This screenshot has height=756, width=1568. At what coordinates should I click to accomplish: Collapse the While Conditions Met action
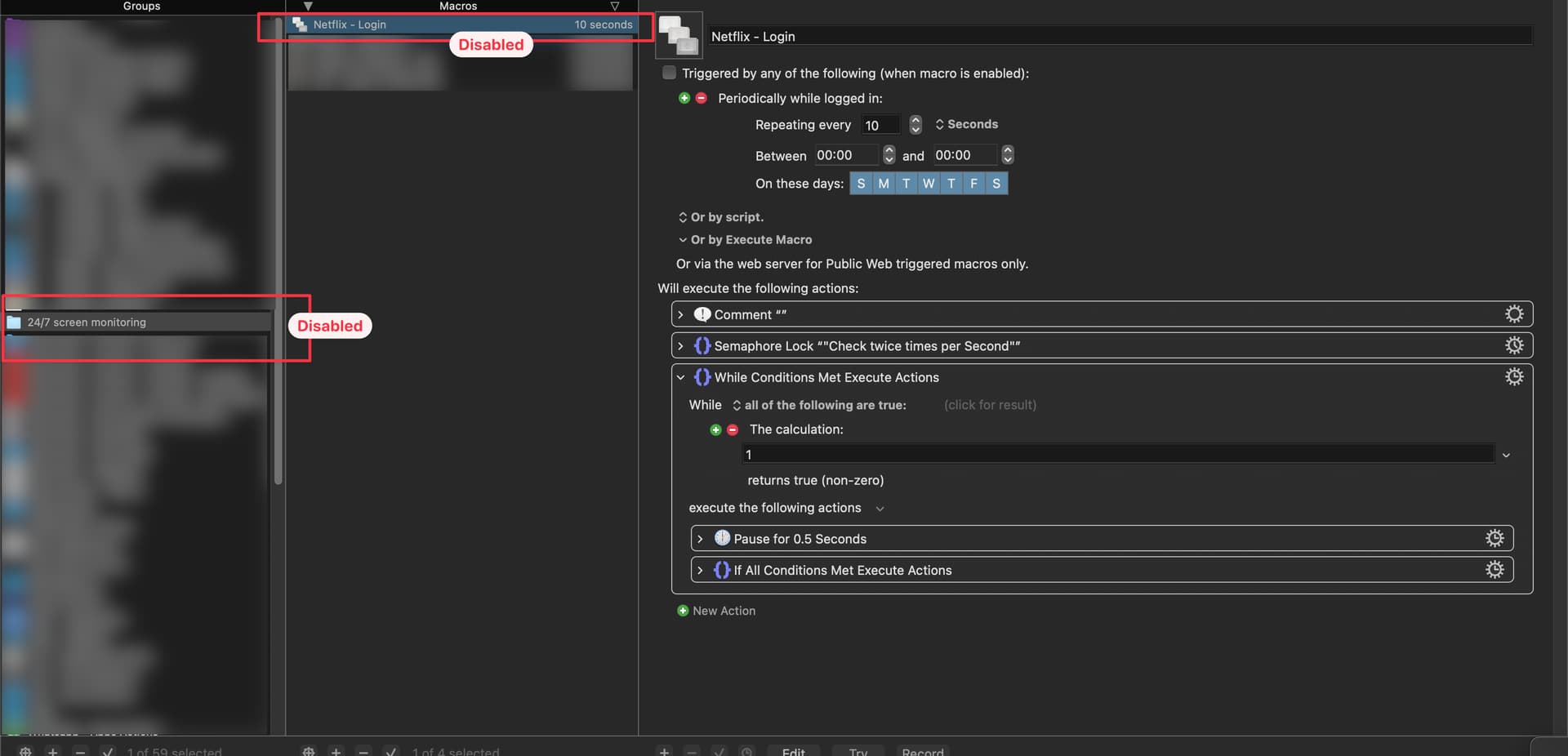(x=680, y=377)
